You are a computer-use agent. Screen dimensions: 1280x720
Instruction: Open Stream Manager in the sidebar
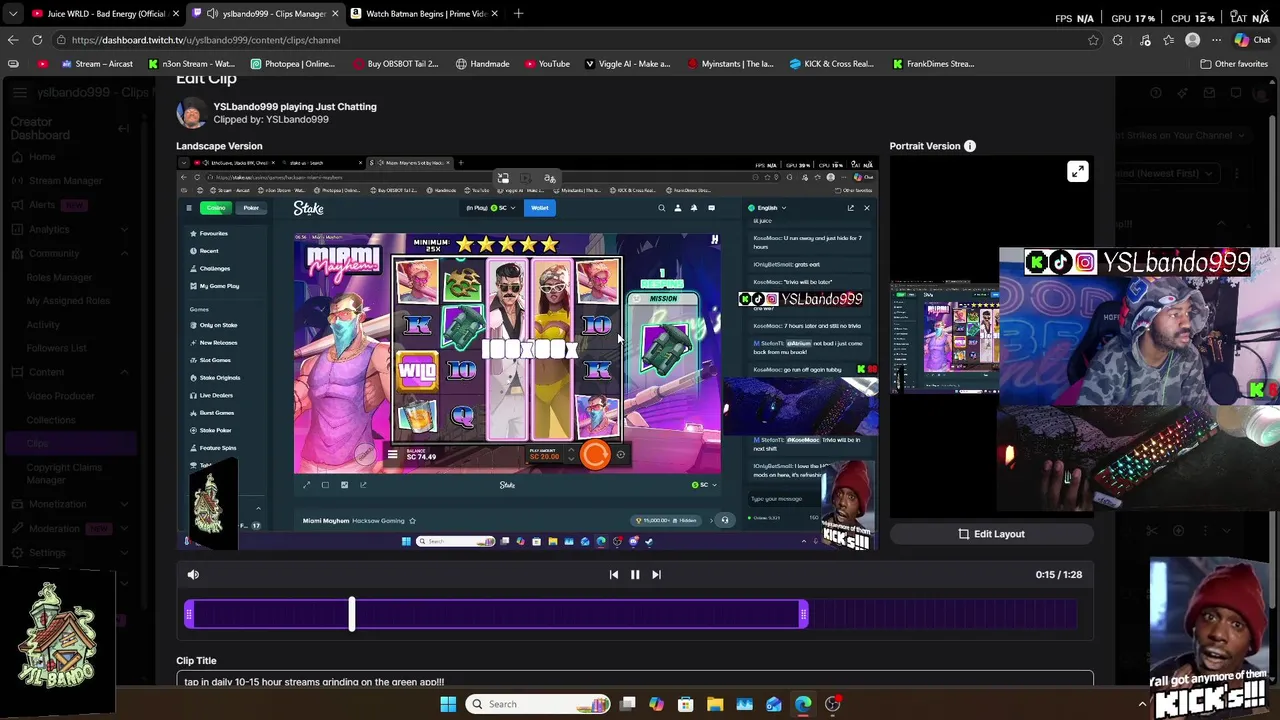tap(65, 181)
